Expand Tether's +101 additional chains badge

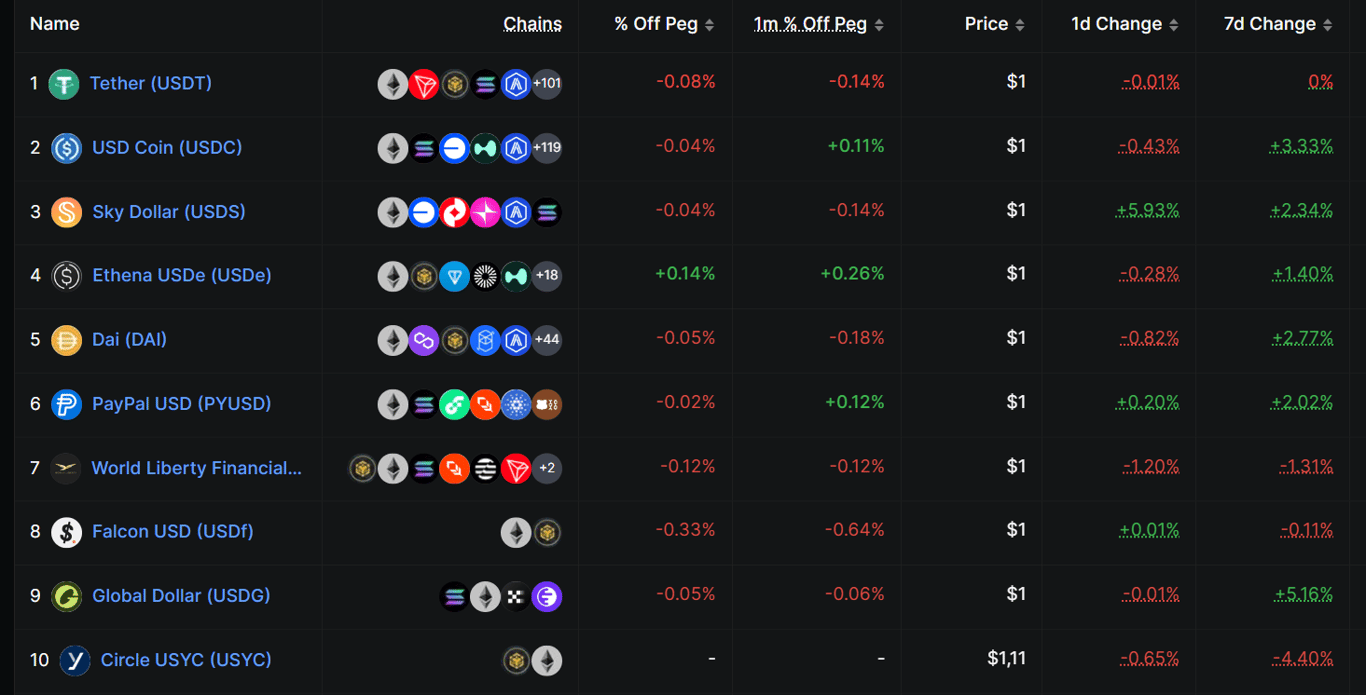pos(546,84)
